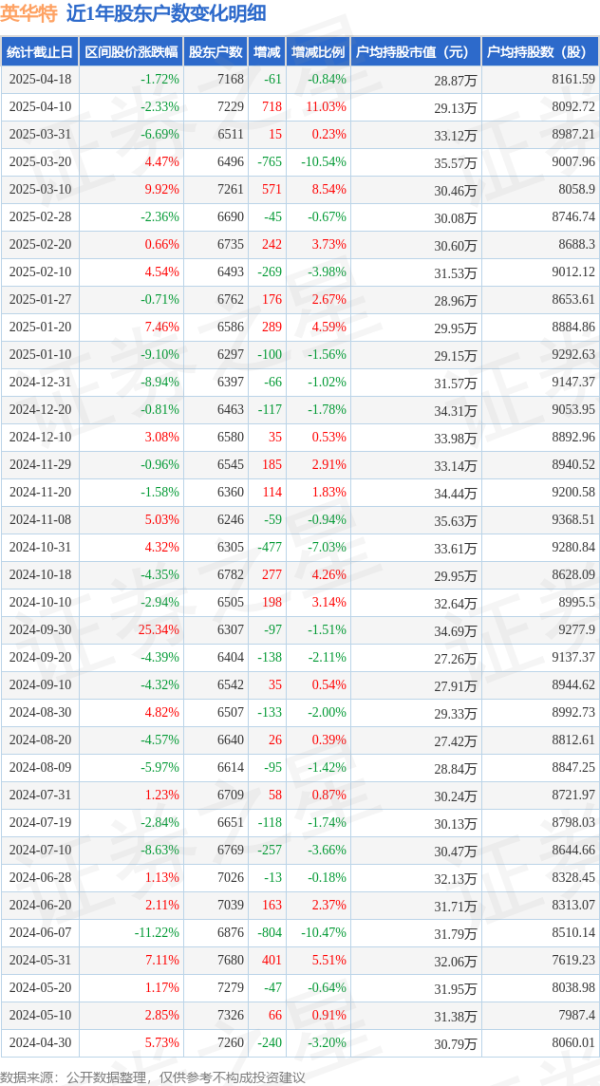
Task: Click the change value 718
Action: (x=272, y=107)
